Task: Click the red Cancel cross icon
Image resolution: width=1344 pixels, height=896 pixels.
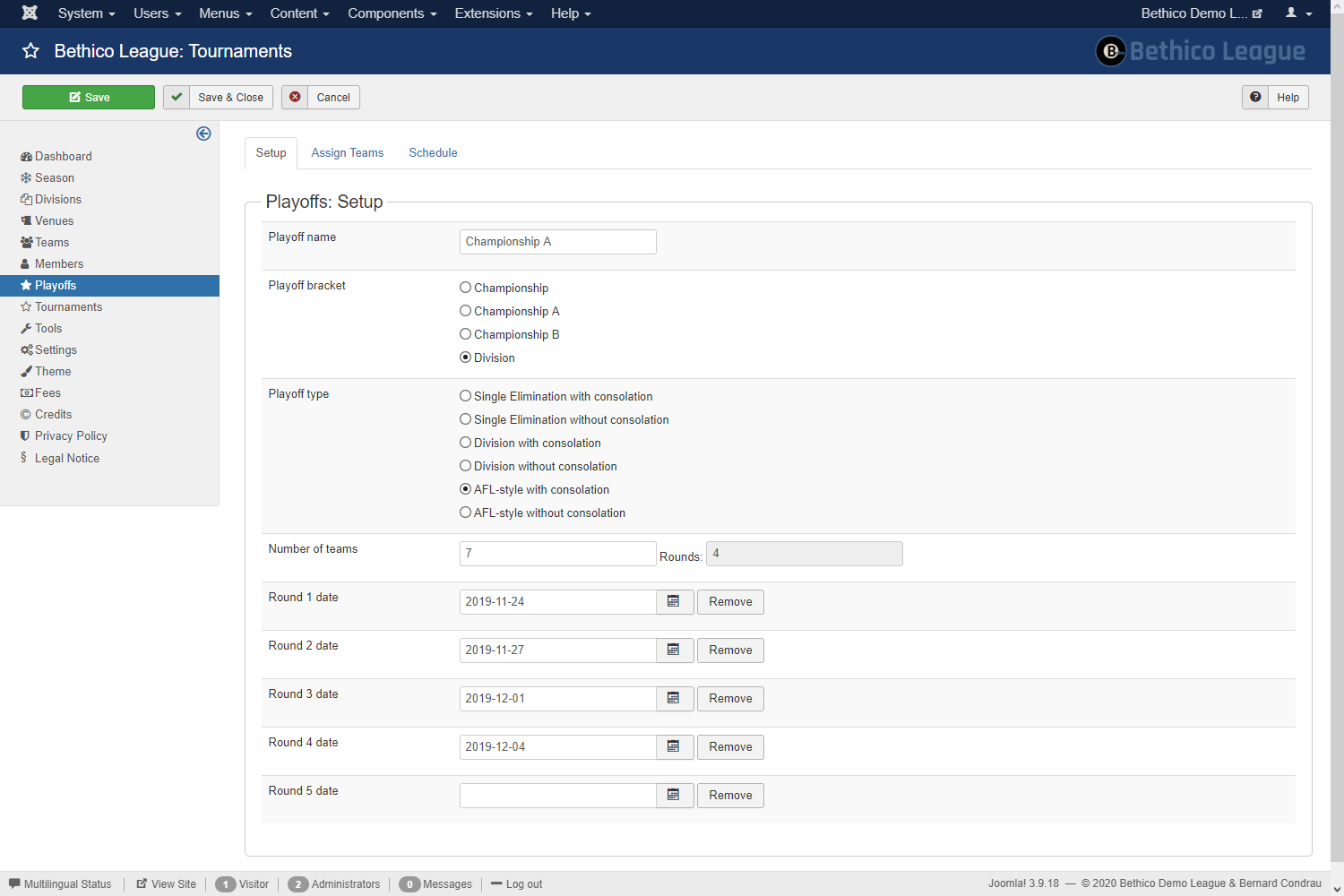Action: 295,97
